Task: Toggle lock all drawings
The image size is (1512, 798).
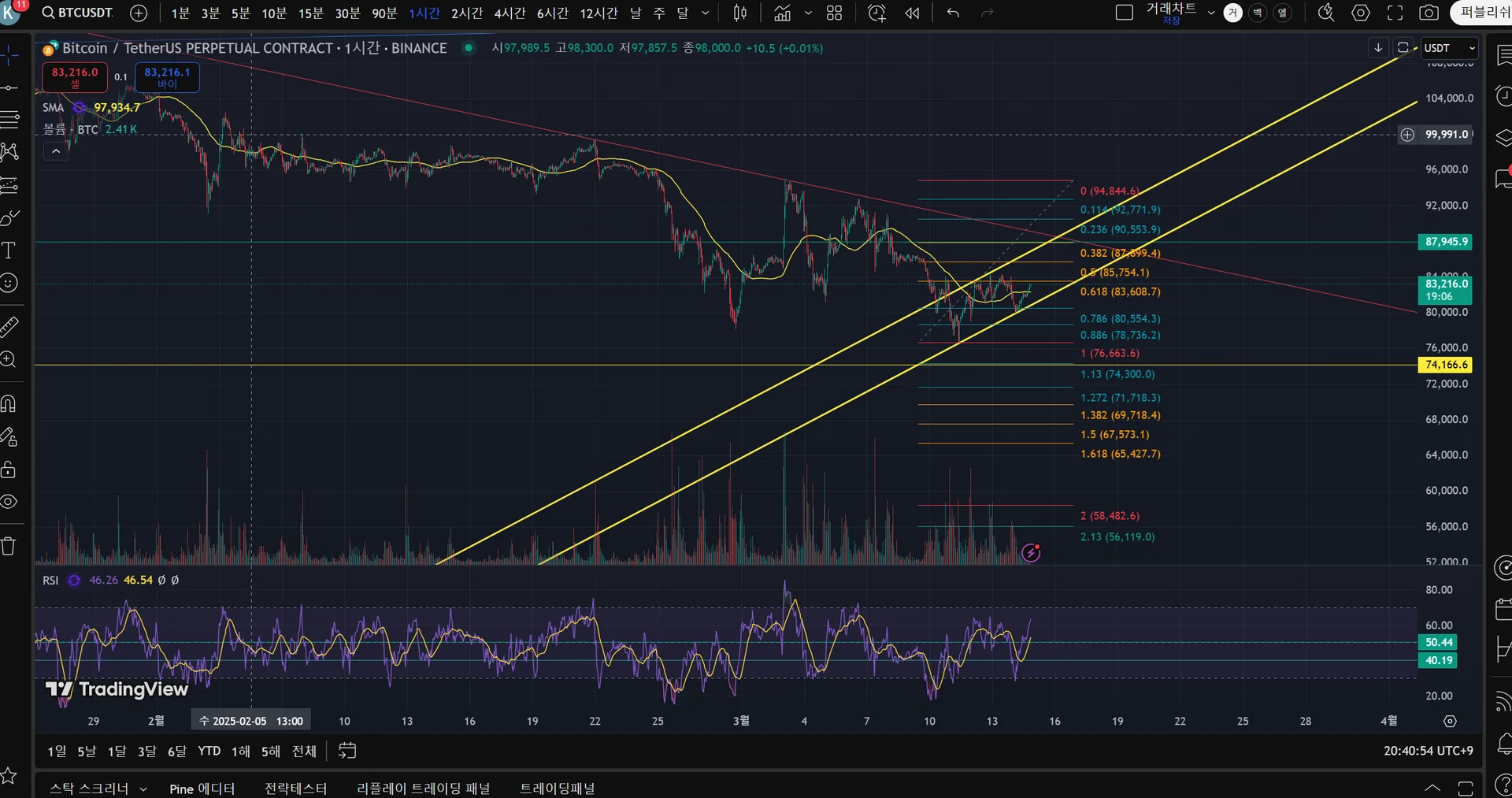Action: coord(9,470)
